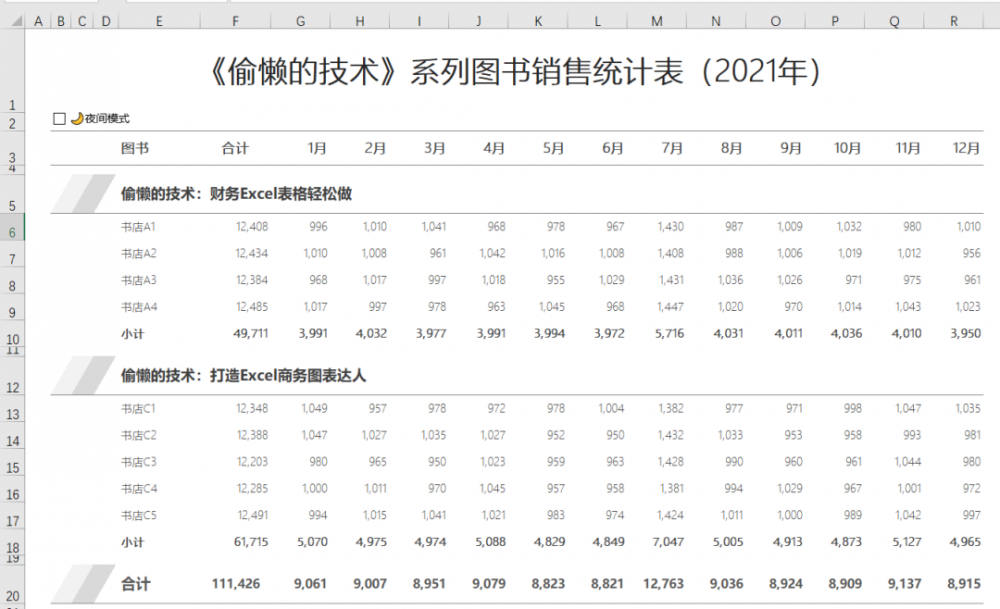This screenshot has width=1000, height=609.
Task: Select column header A
Action: click(x=38, y=21)
